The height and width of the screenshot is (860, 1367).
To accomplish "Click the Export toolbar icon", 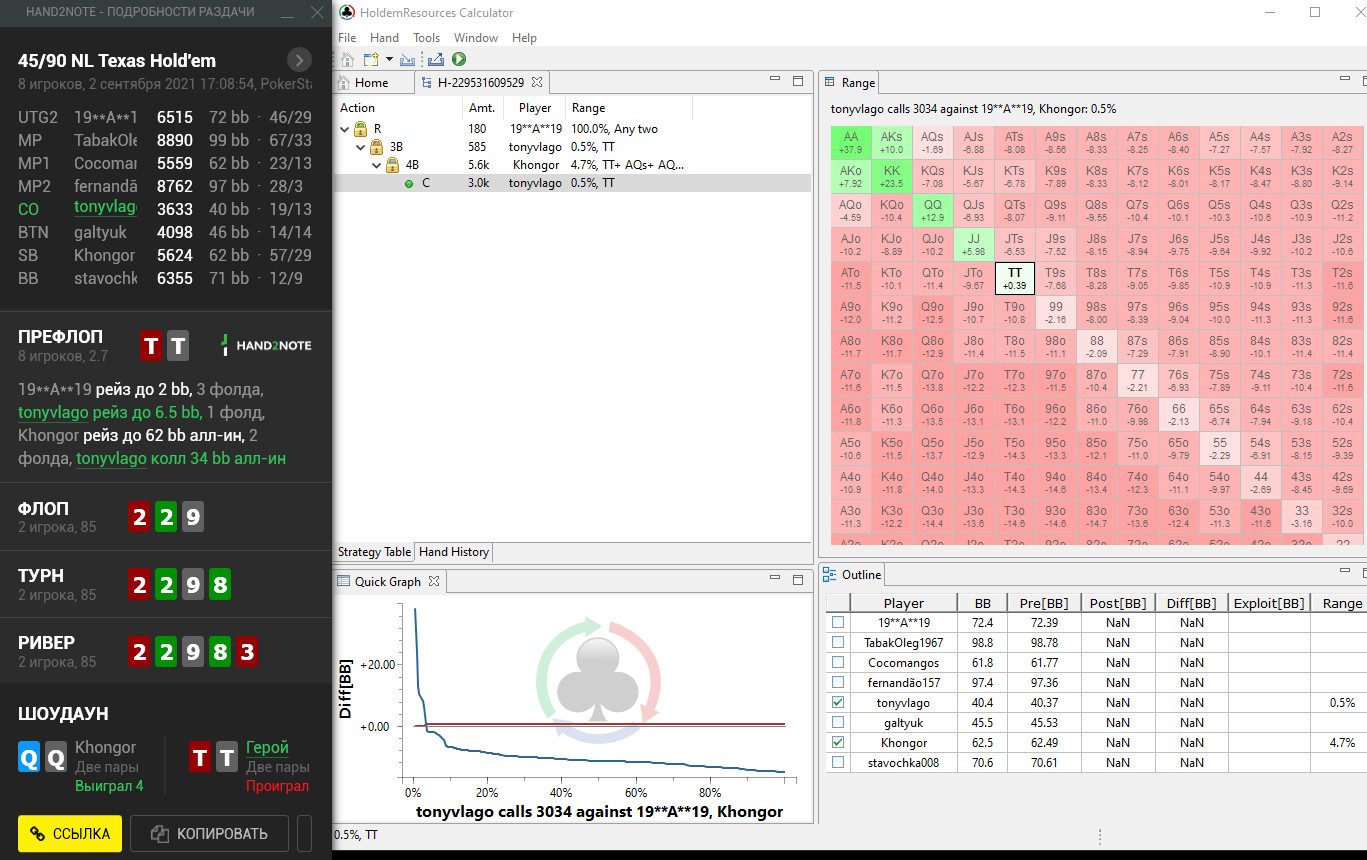I will 436,60.
